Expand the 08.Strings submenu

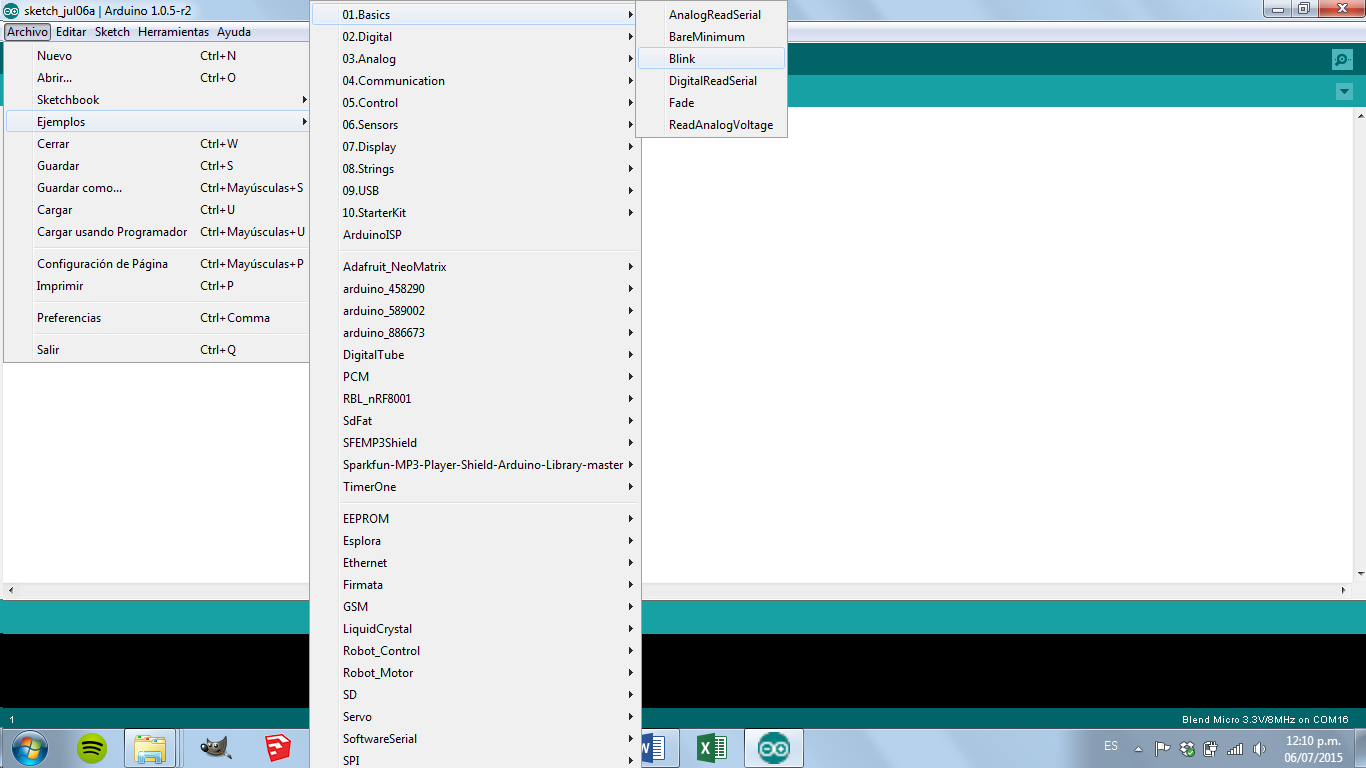[475, 169]
